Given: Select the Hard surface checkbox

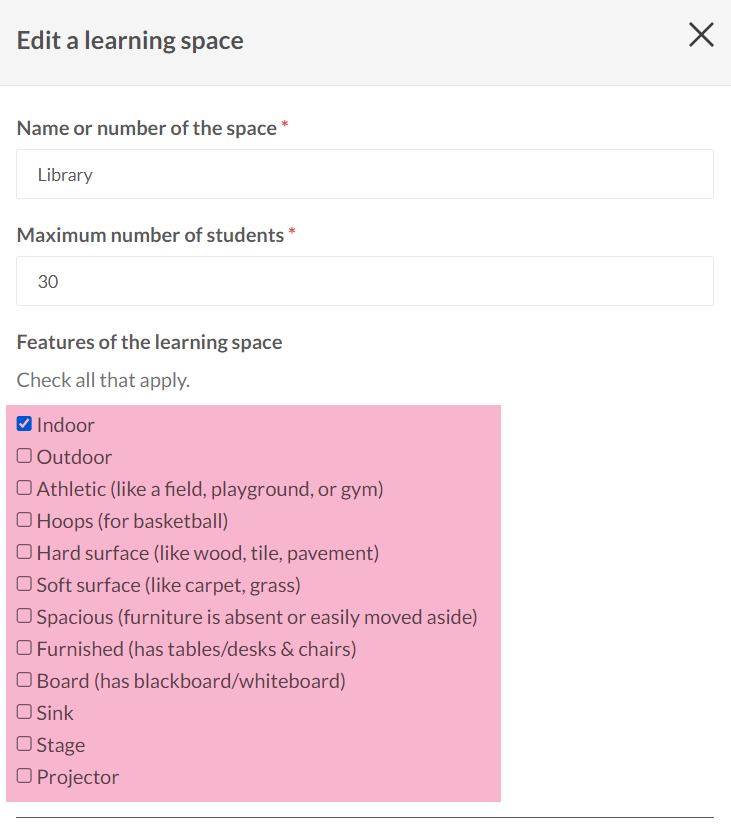Looking at the screenshot, I should coord(25,552).
